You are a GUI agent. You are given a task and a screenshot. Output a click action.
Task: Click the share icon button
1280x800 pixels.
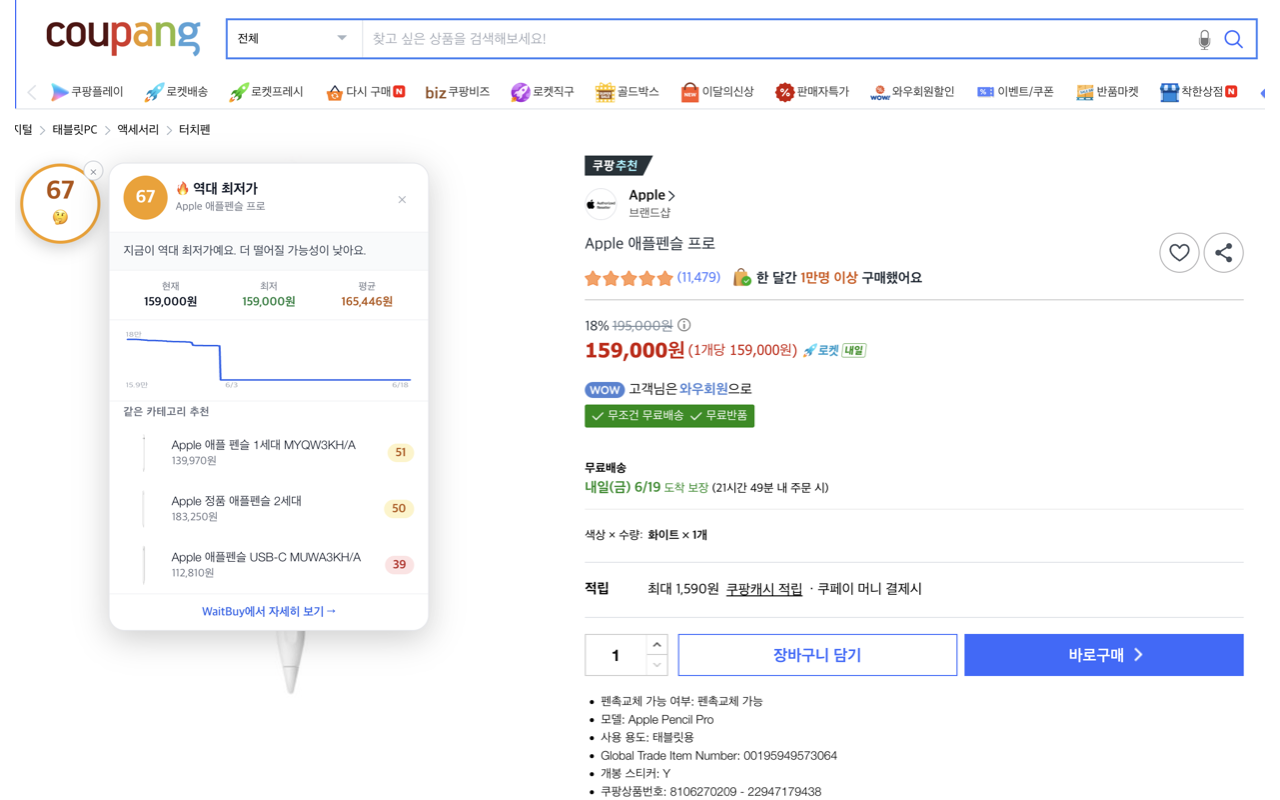click(x=1223, y=253)
